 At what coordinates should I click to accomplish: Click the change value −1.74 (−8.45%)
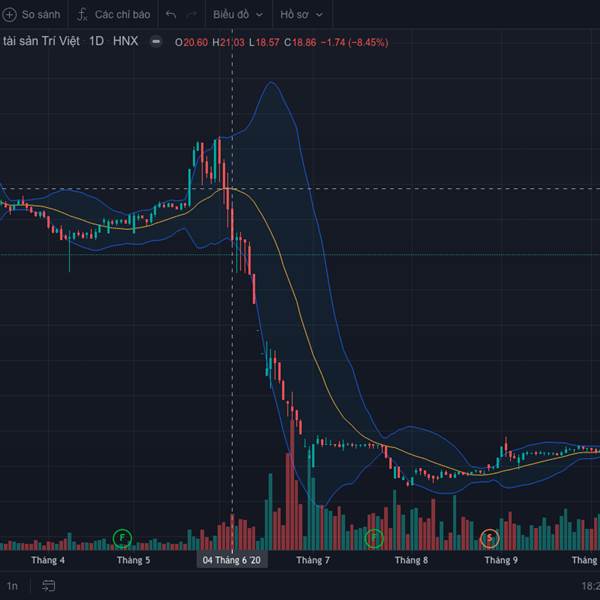pyautogui.click(x=354, y=42)
